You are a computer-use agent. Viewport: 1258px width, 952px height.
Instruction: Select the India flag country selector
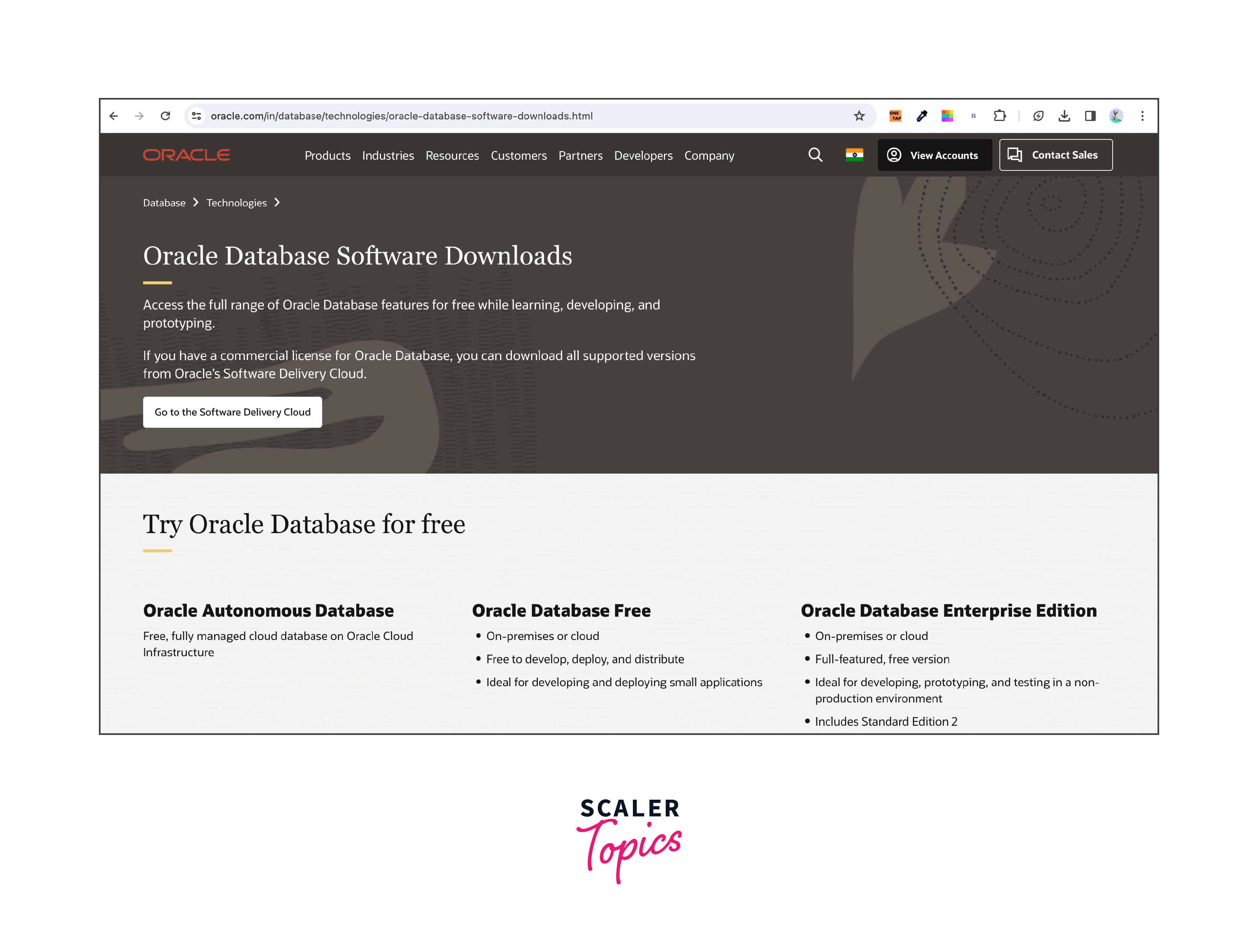pyautogui.click(x=854, y=155)
